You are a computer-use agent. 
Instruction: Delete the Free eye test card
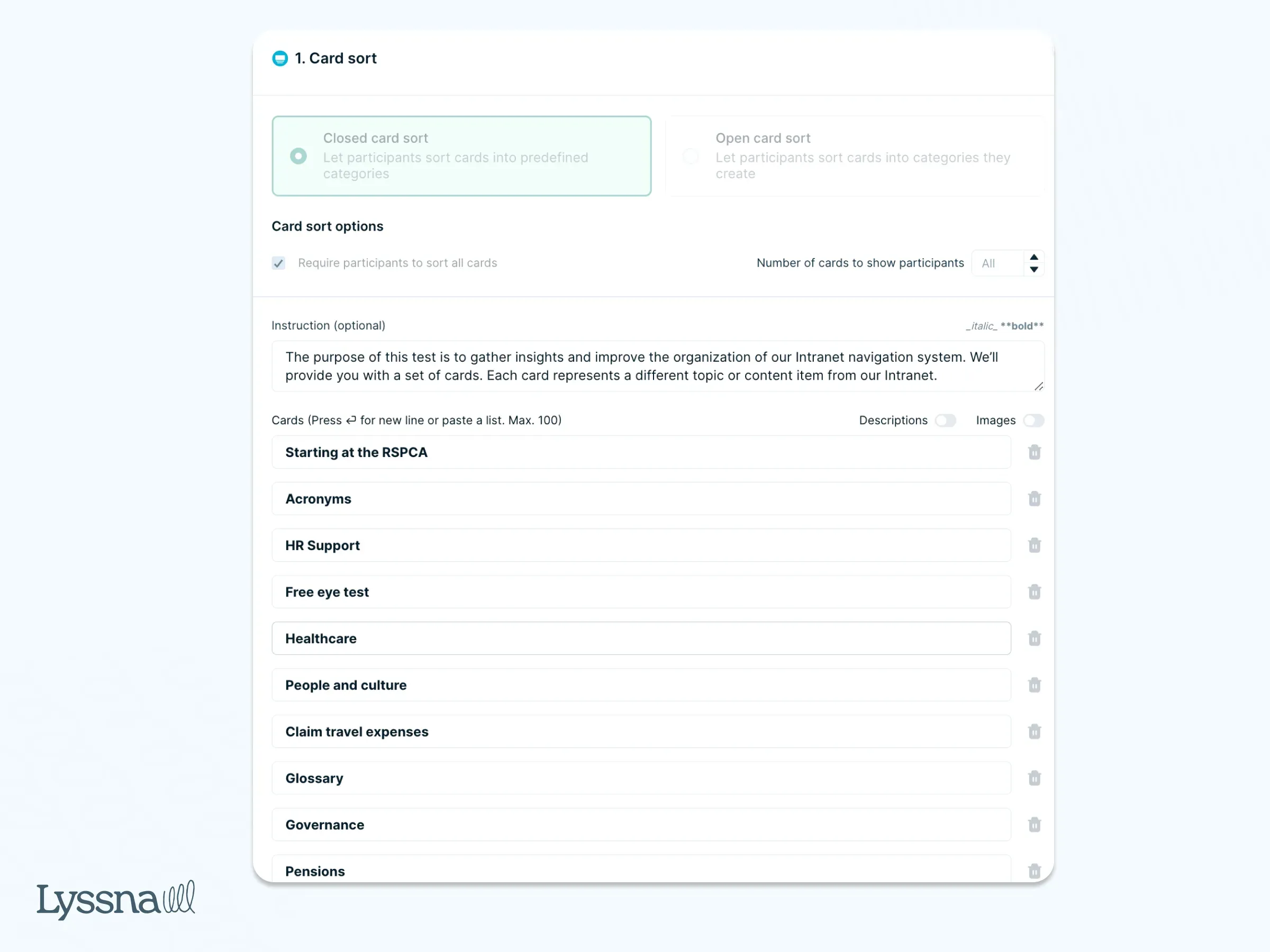(1035, 592)
